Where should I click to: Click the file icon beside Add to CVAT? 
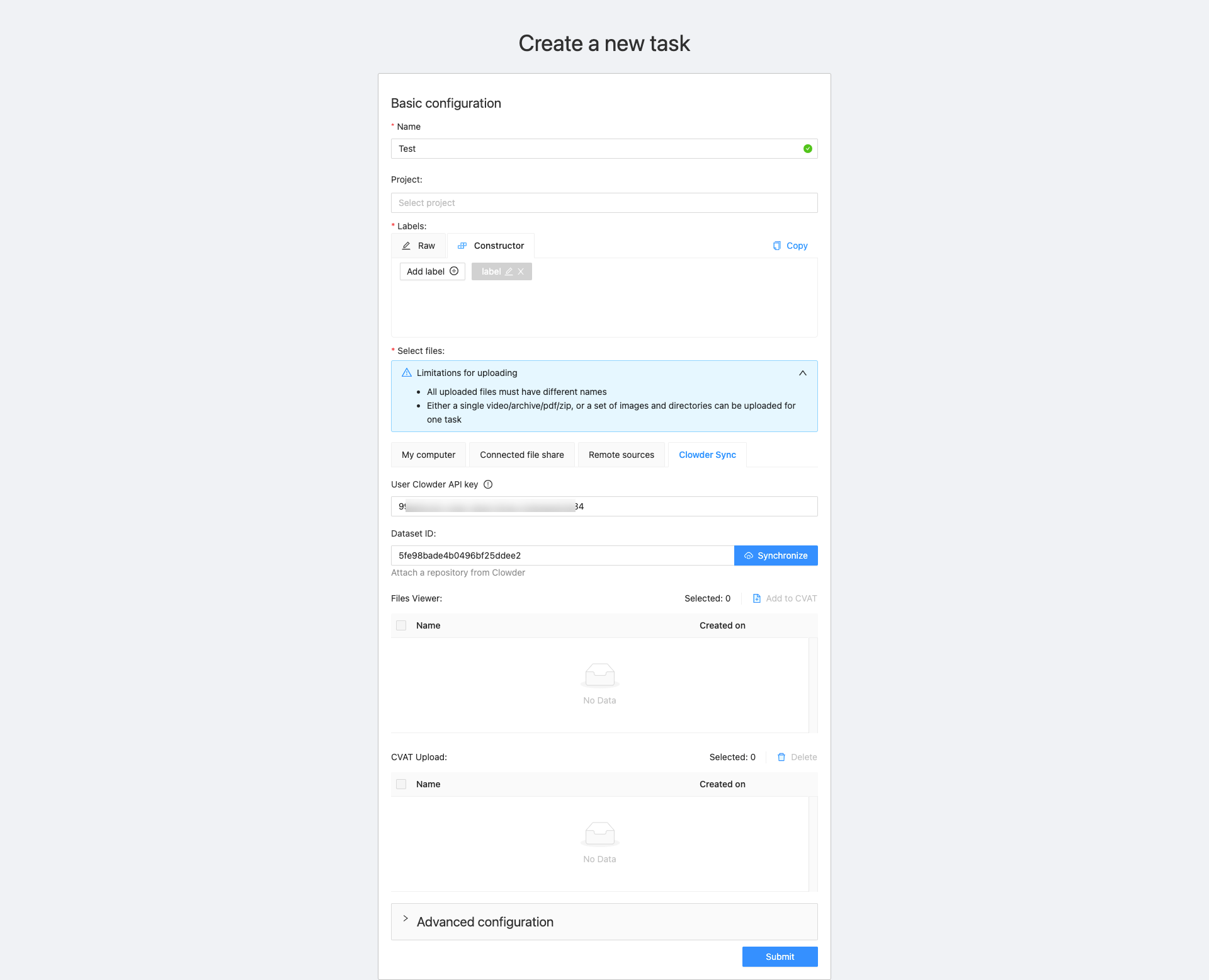click(756, 598)
